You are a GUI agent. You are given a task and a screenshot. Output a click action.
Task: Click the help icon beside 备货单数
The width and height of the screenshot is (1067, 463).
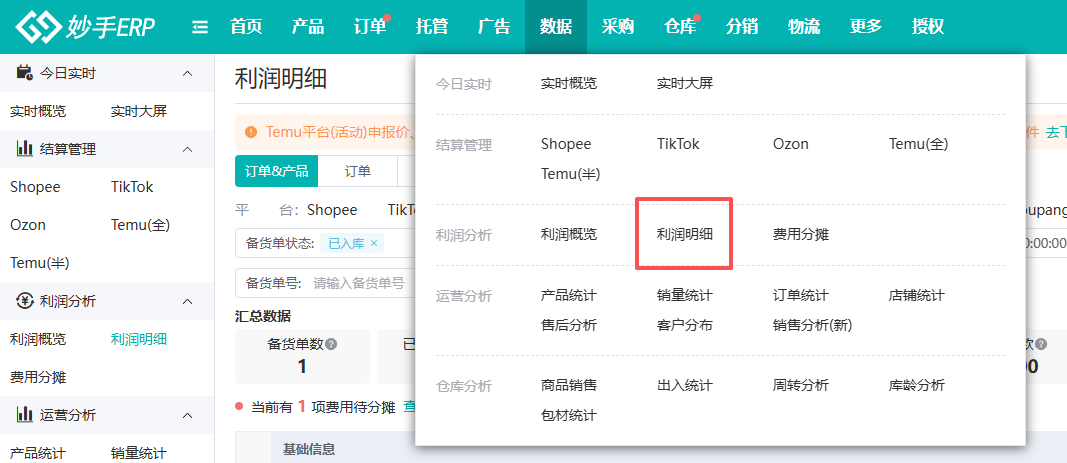[x=331, y=344]
